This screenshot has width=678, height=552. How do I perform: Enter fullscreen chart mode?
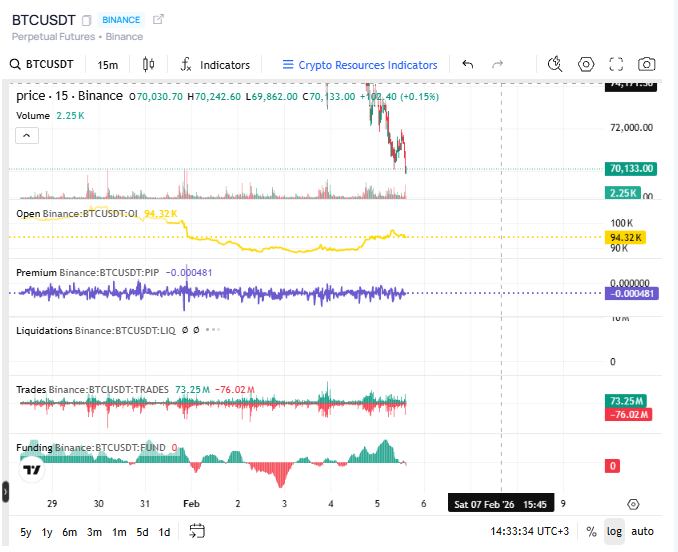click(616, 64)
